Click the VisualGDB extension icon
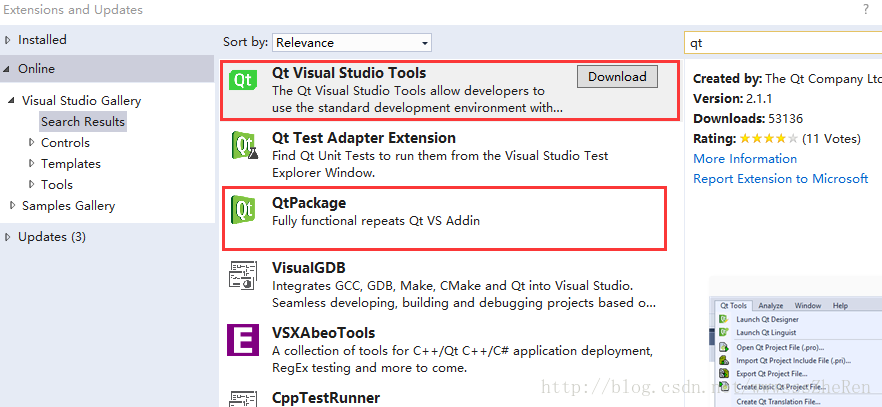Image resolution: width=882 pixels, height=407 pixels. [x=243, y=275]
